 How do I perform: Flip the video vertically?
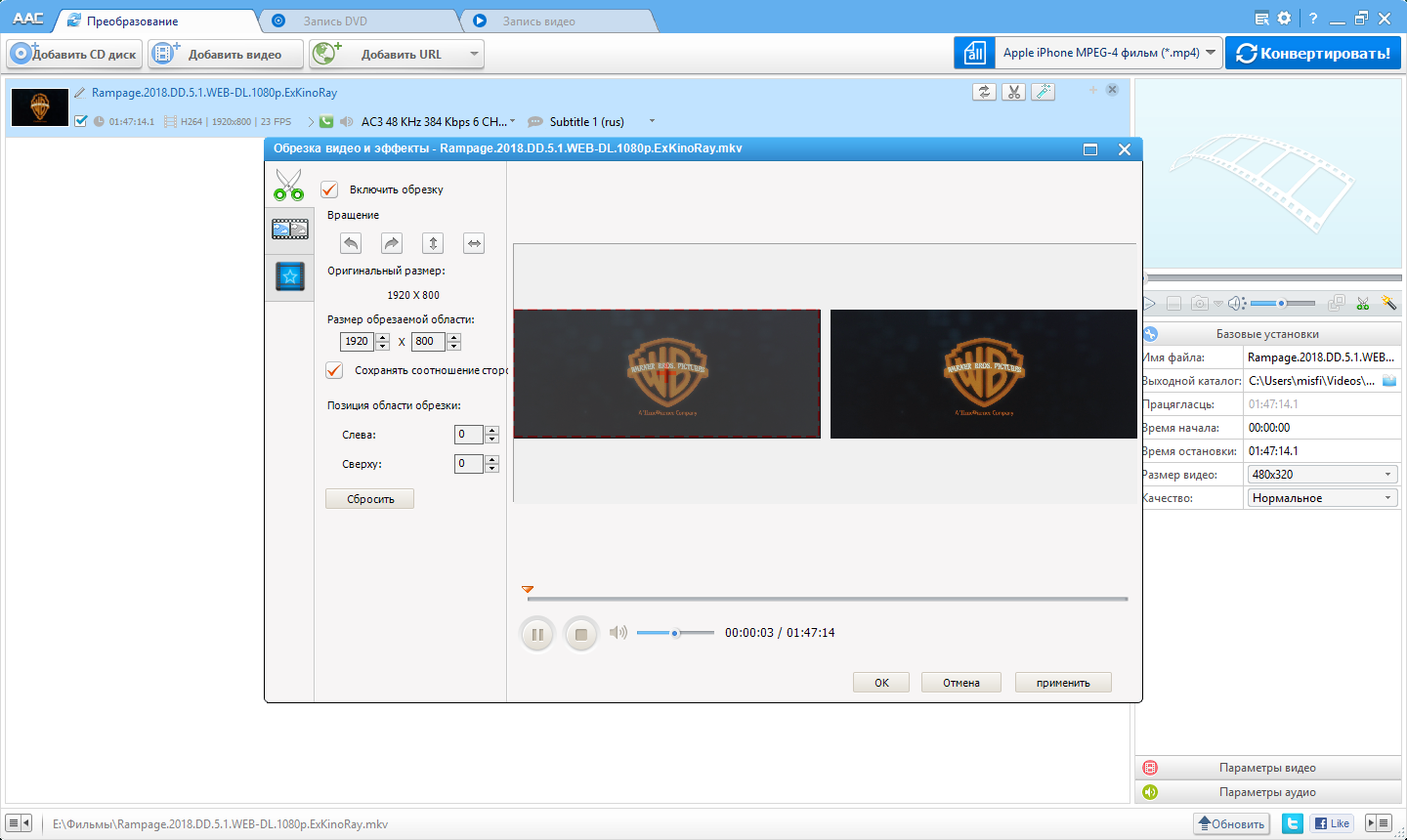[x=432, y=242]
